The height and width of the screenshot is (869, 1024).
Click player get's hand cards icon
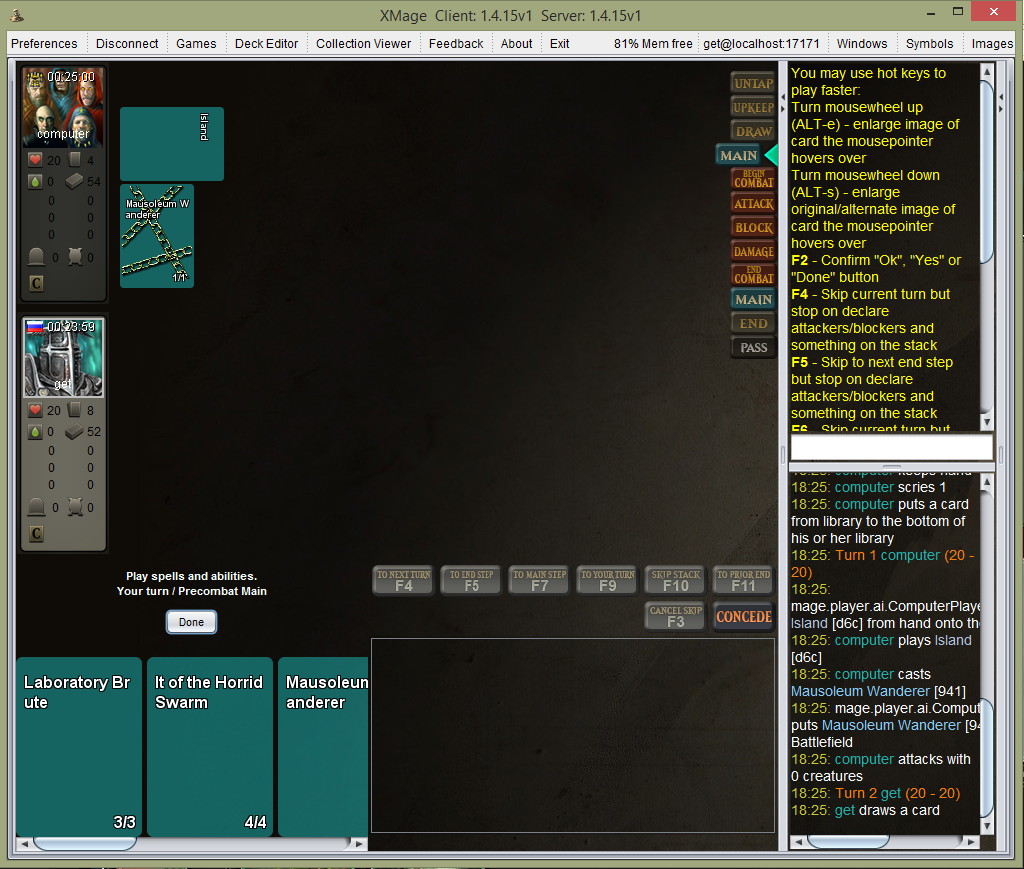[x=75, y=410]
